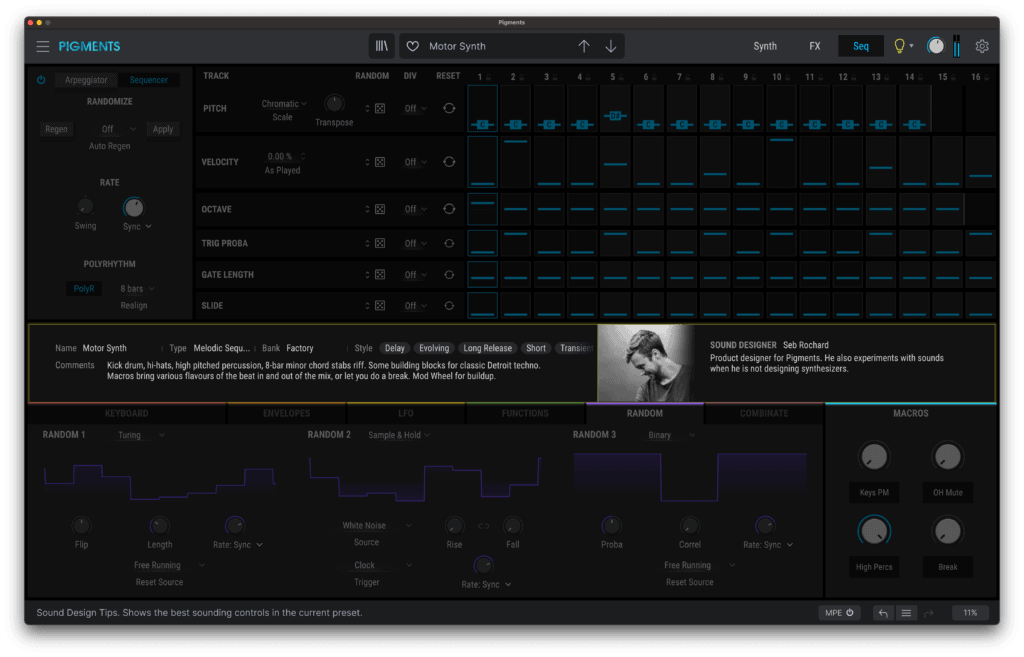Click the Regen button
1024x657 pixels.
point(56,129)
